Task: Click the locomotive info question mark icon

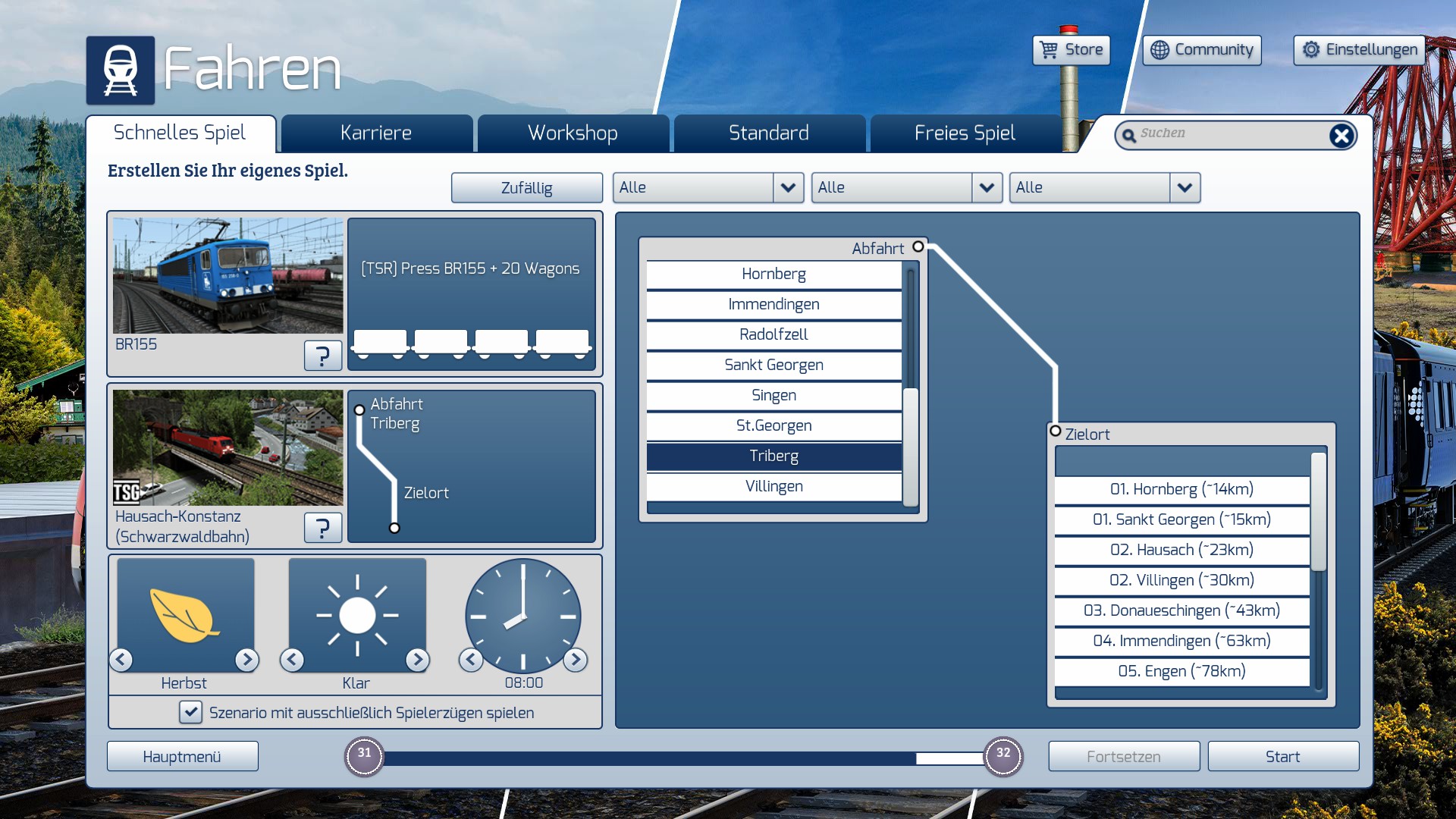Action: (322, 355)
